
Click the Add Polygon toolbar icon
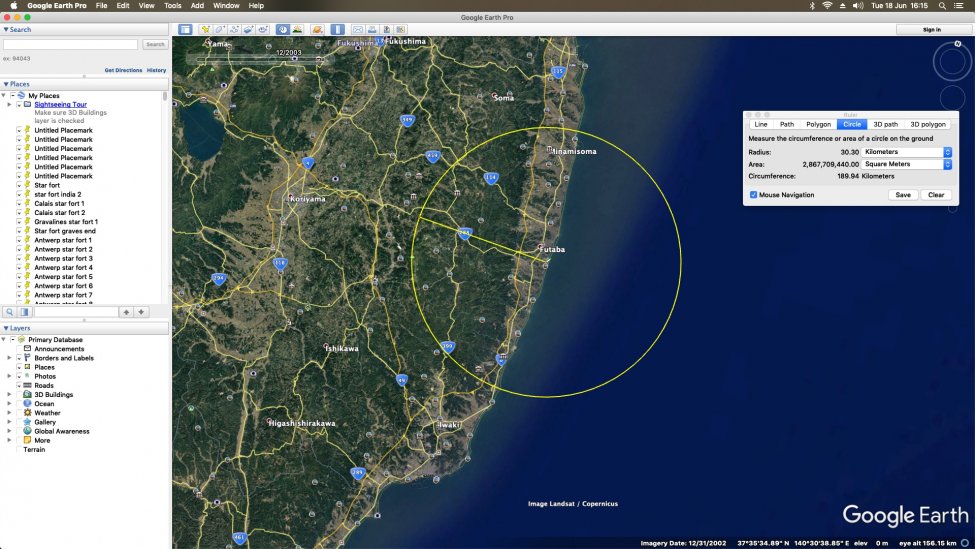click(219, 29)
